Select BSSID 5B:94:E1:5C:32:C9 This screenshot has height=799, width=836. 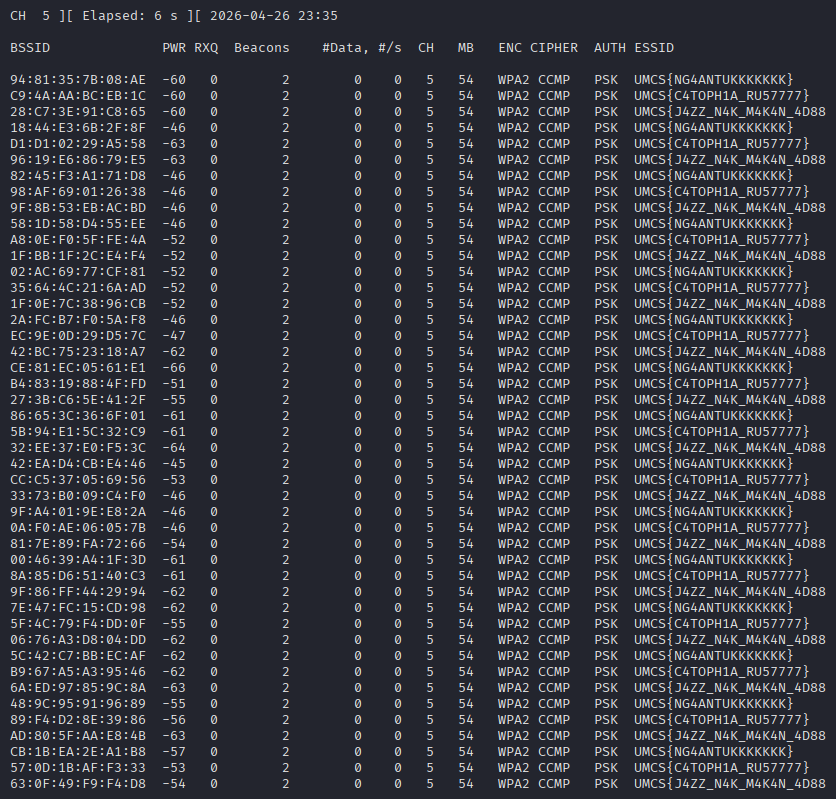78,432
